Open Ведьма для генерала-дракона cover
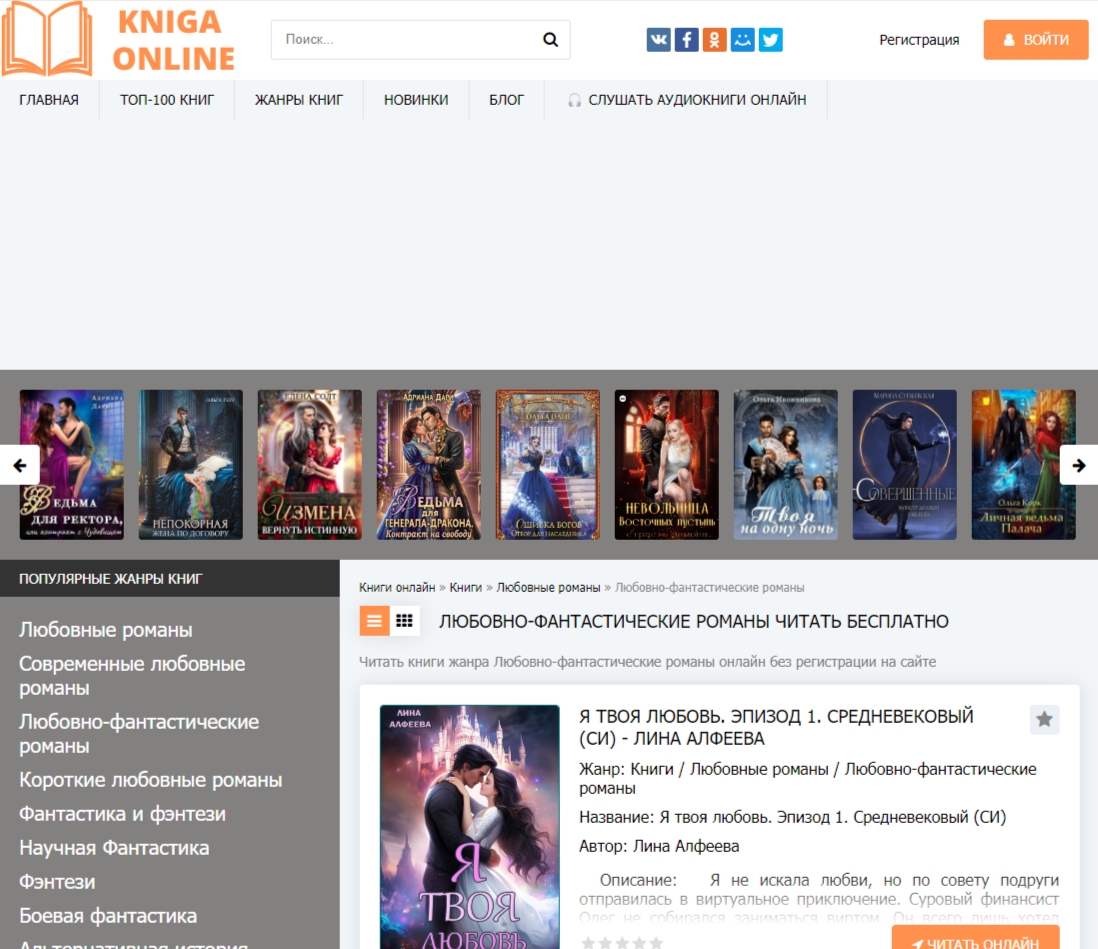The image size is (1098, 949). (429, 465)
